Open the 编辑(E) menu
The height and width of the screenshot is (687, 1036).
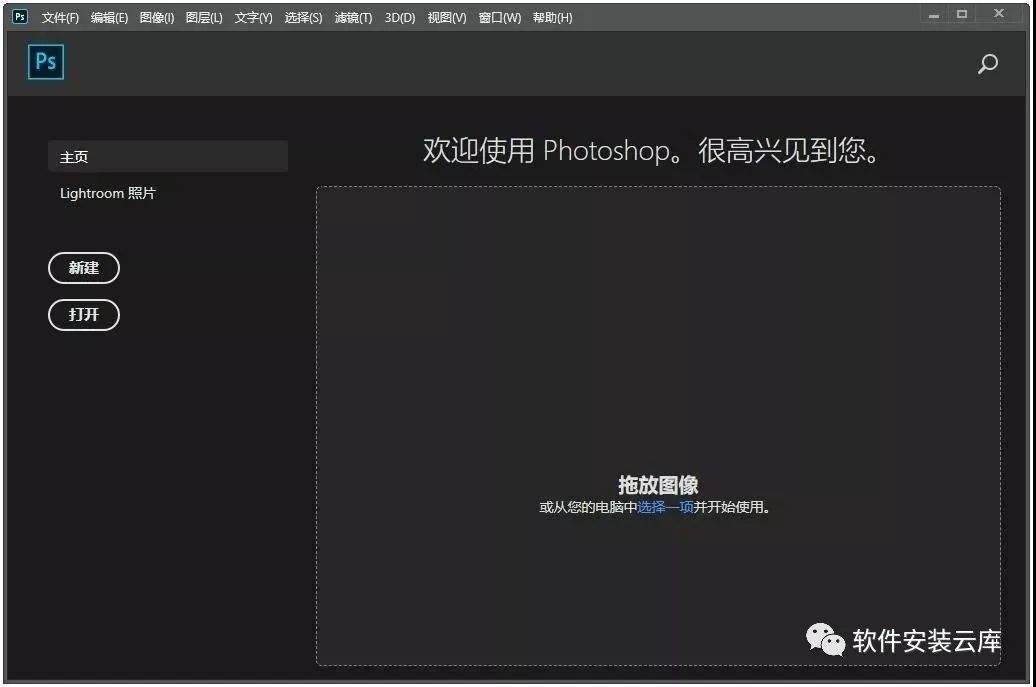point(109,18)
